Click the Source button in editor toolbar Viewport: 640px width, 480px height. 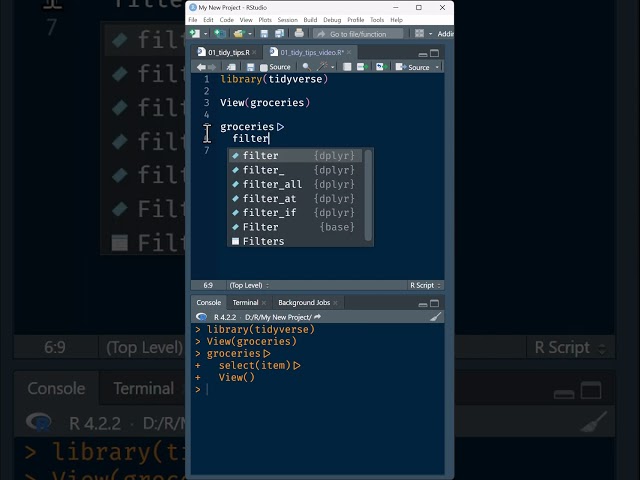(413, 67)
